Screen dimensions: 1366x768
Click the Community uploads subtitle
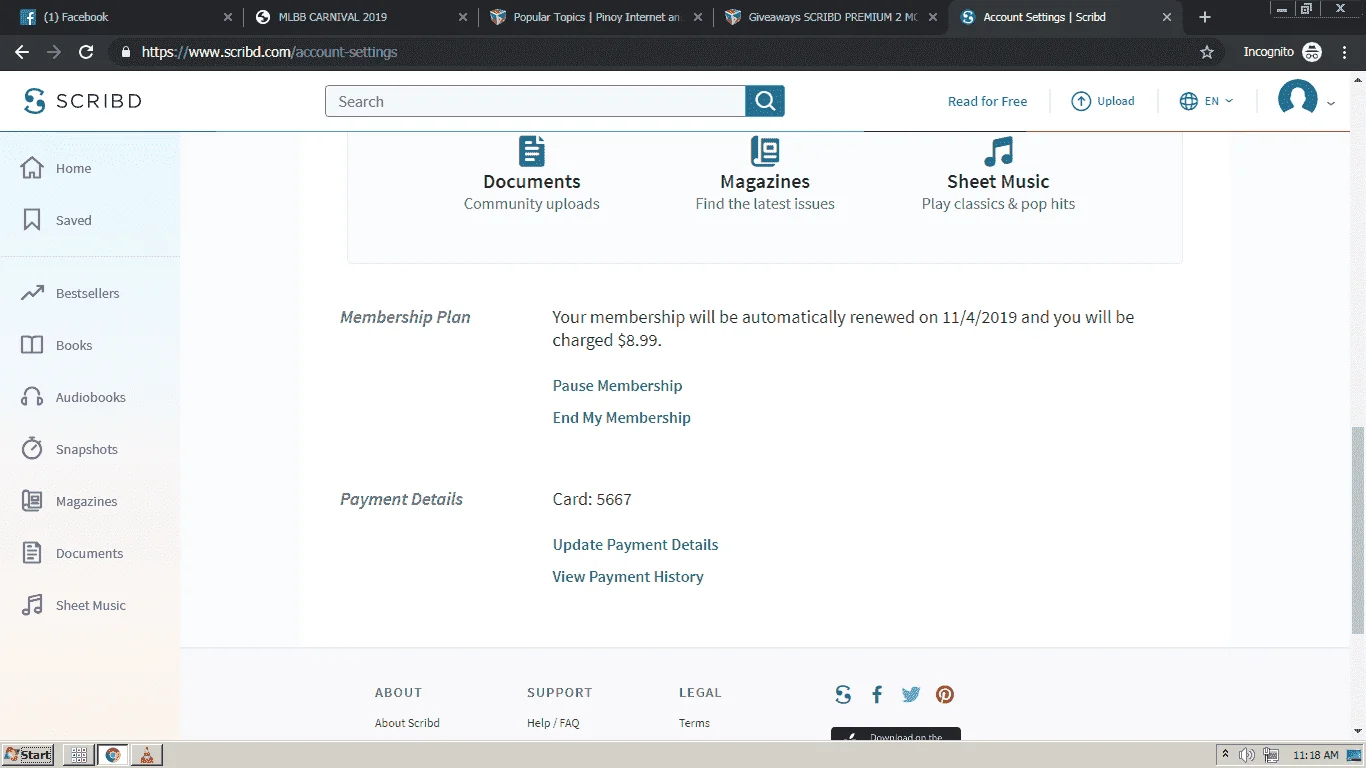coord(532,204)
